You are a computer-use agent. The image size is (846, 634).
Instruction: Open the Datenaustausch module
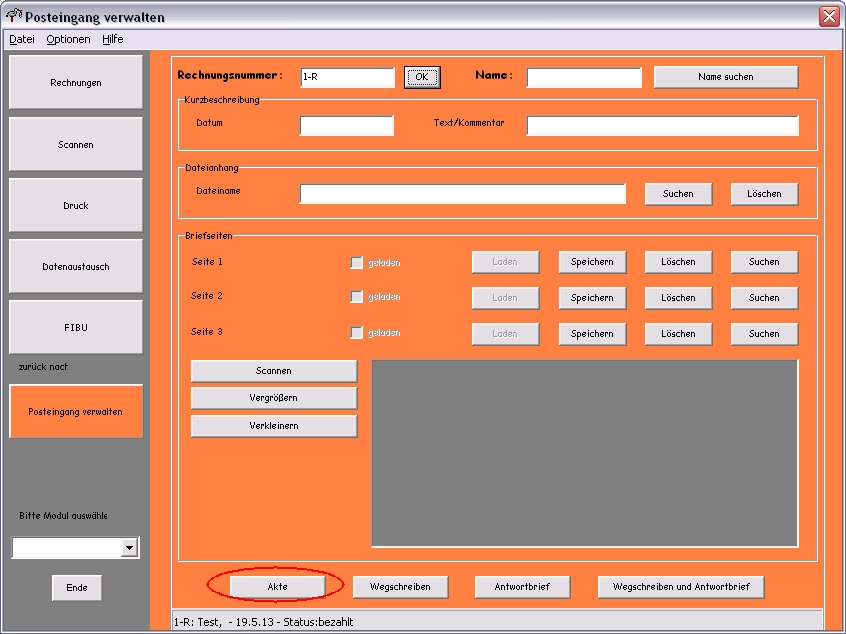point(76,267)
